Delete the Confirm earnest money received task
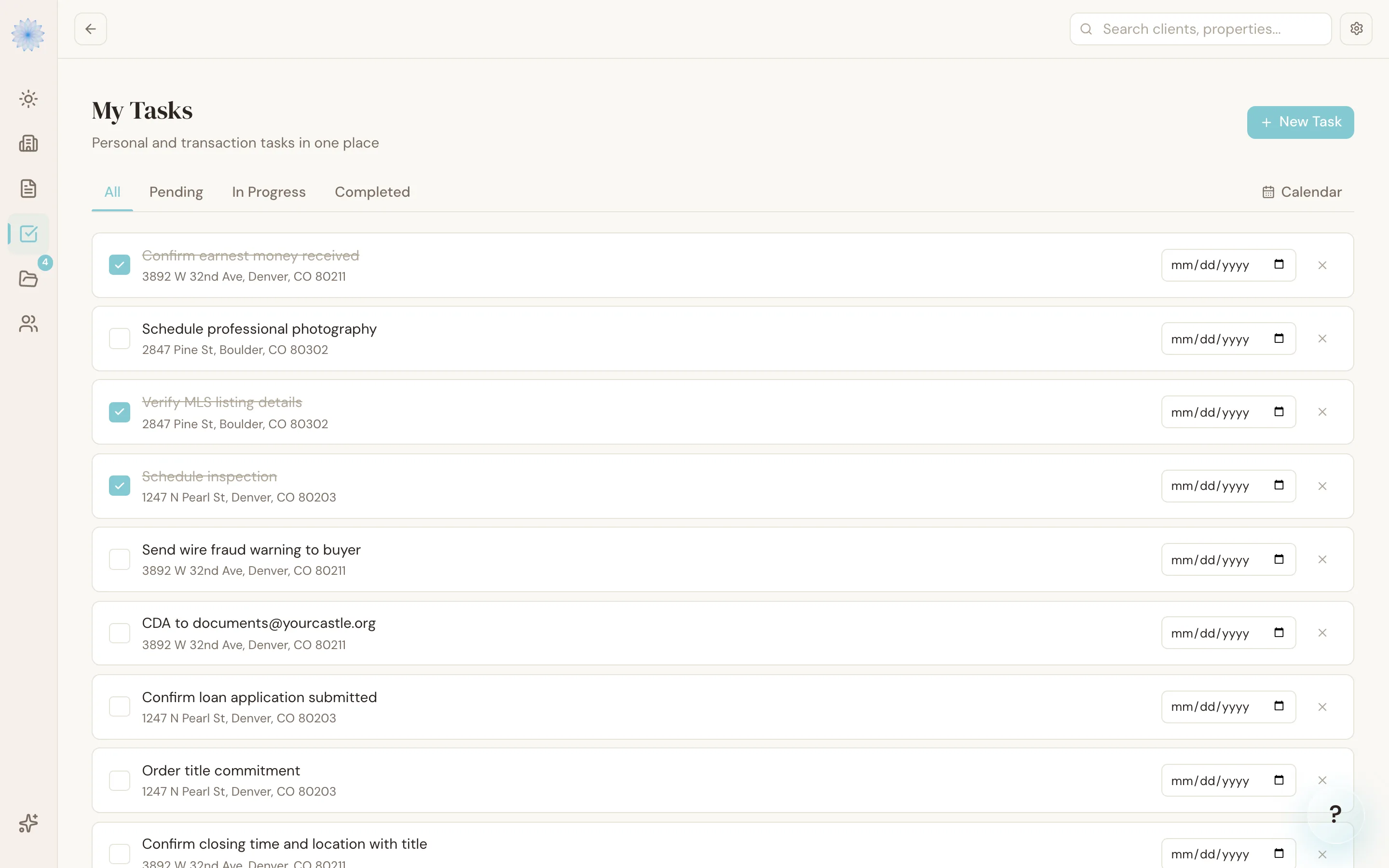The image size is (1389, 868). click(x=1322, y=265)
